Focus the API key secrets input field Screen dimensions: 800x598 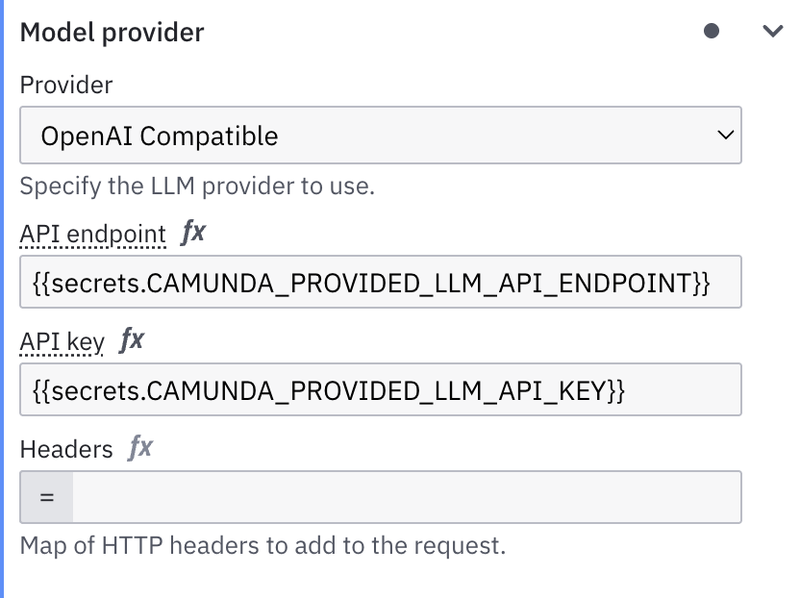point(381,390)
